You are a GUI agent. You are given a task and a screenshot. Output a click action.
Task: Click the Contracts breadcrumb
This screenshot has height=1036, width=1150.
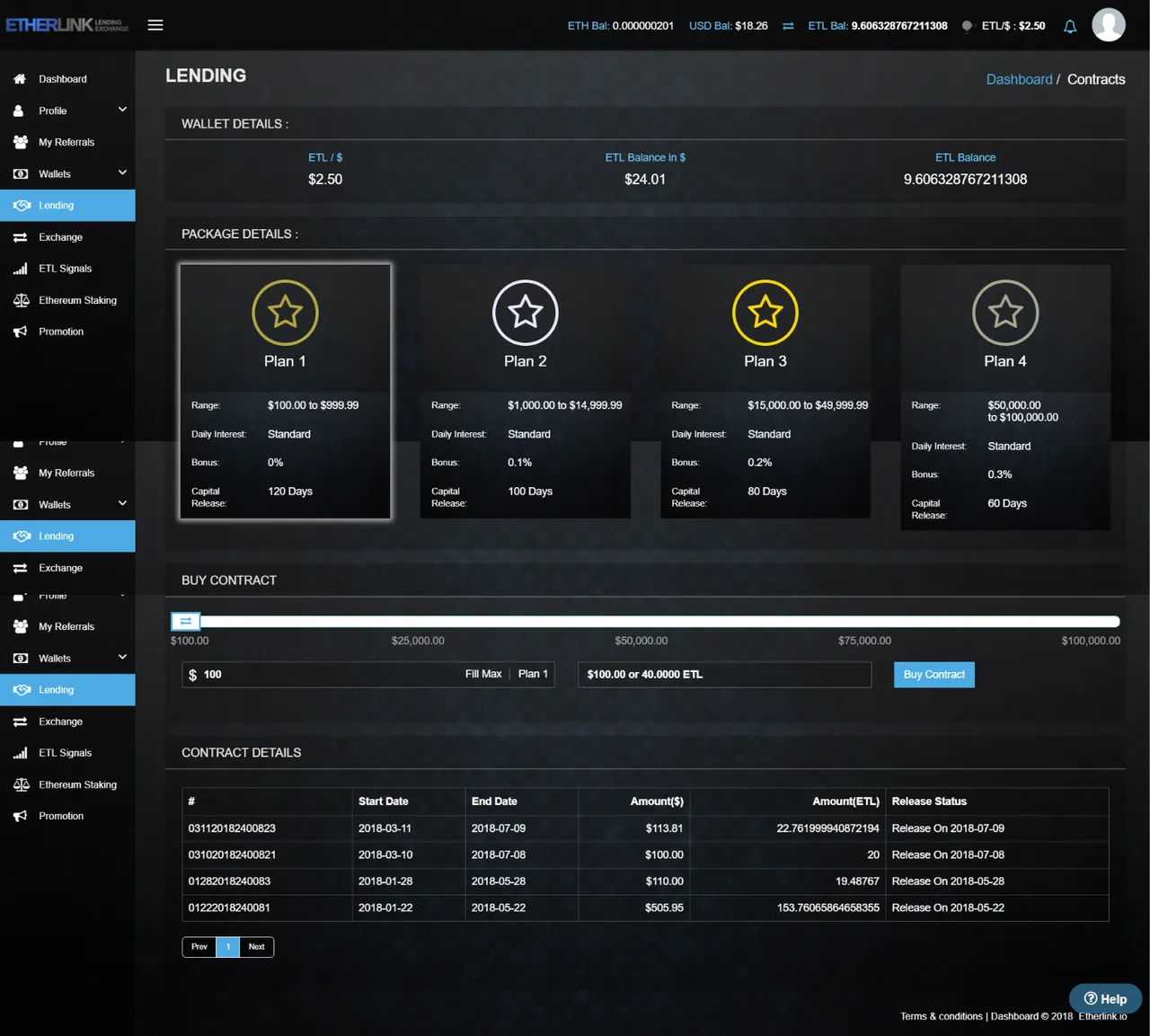pos(1096,79)
